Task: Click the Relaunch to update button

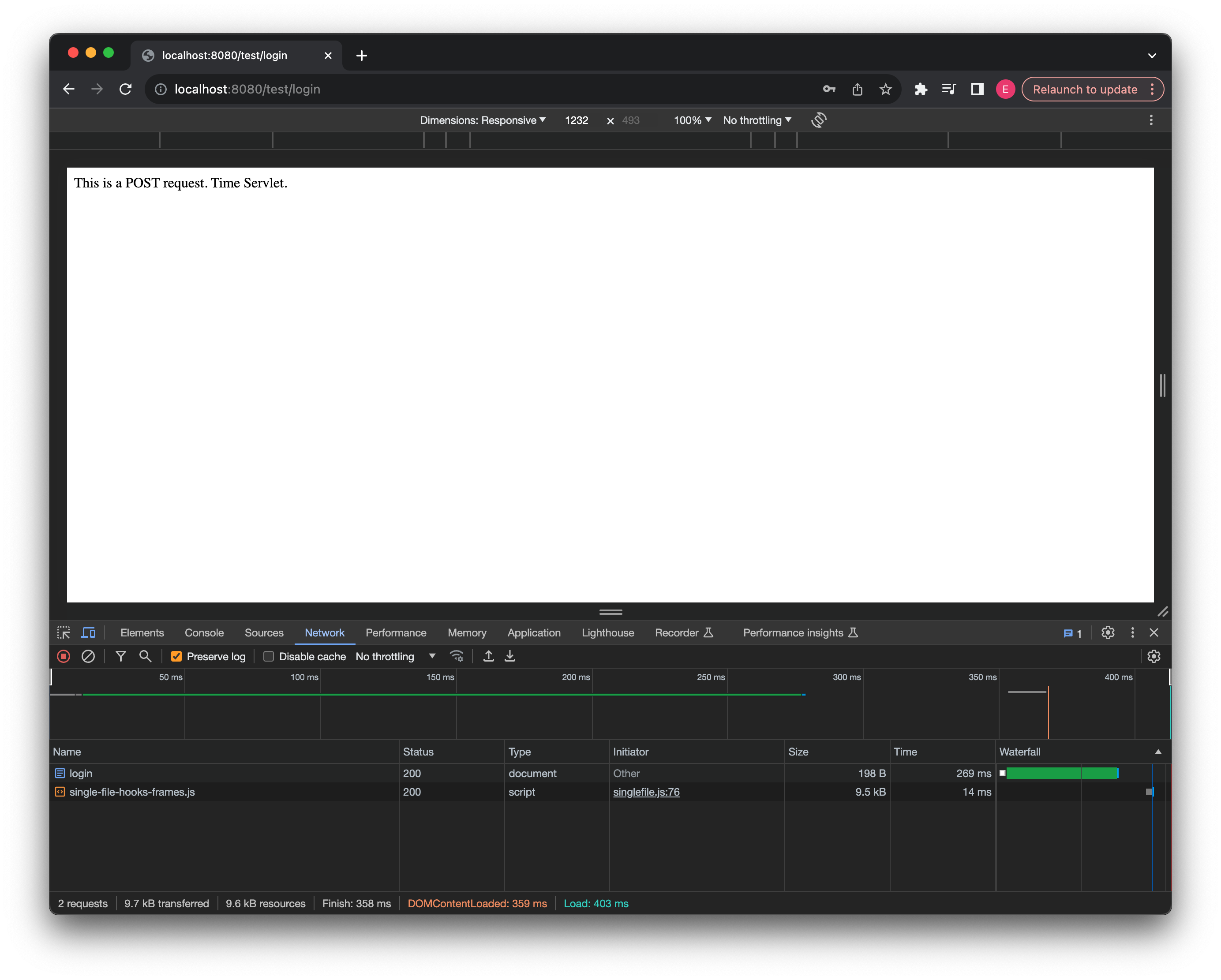Action: pos(1085,90)
